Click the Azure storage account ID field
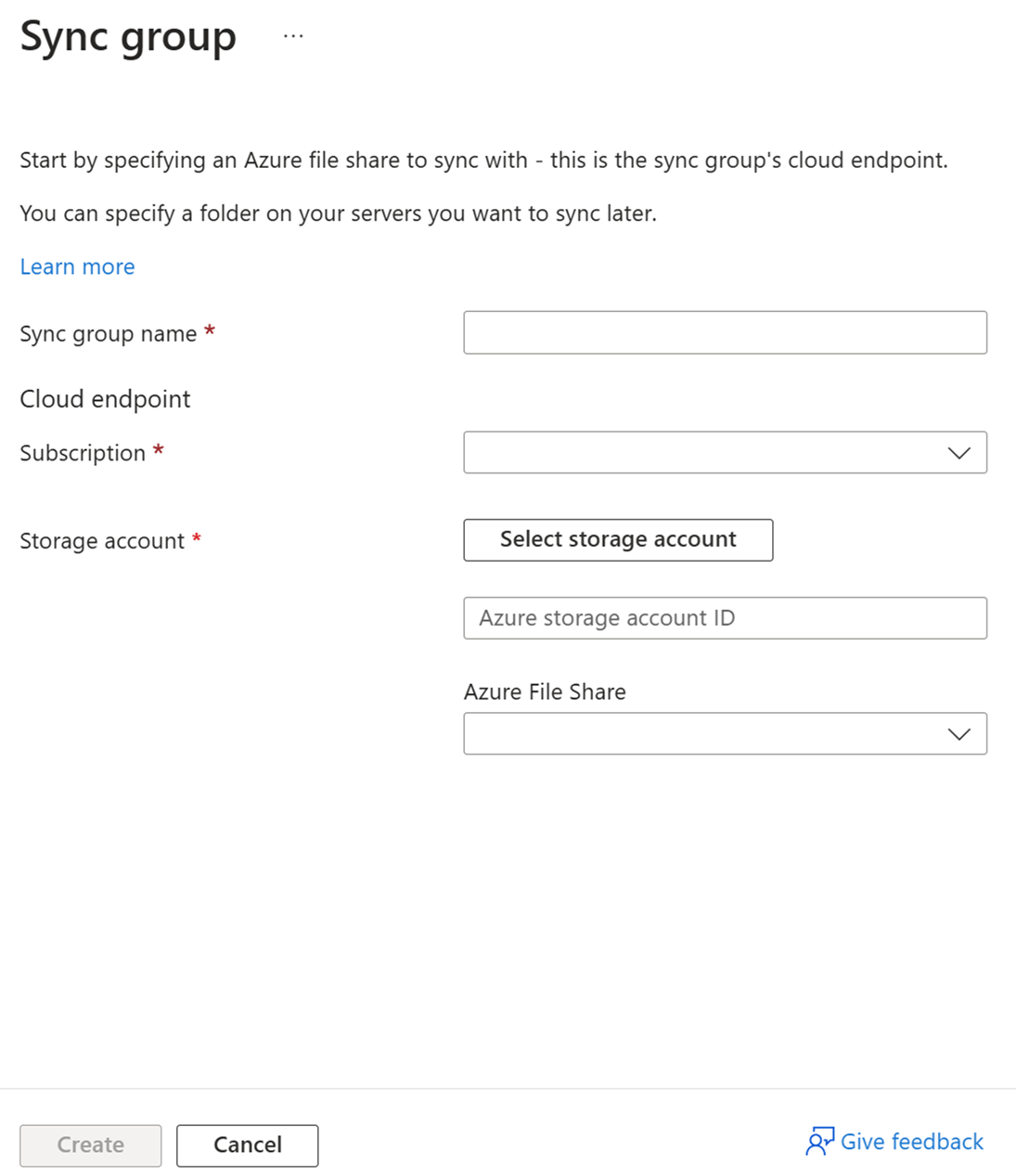The image size is (1016, 1176). 724,618
